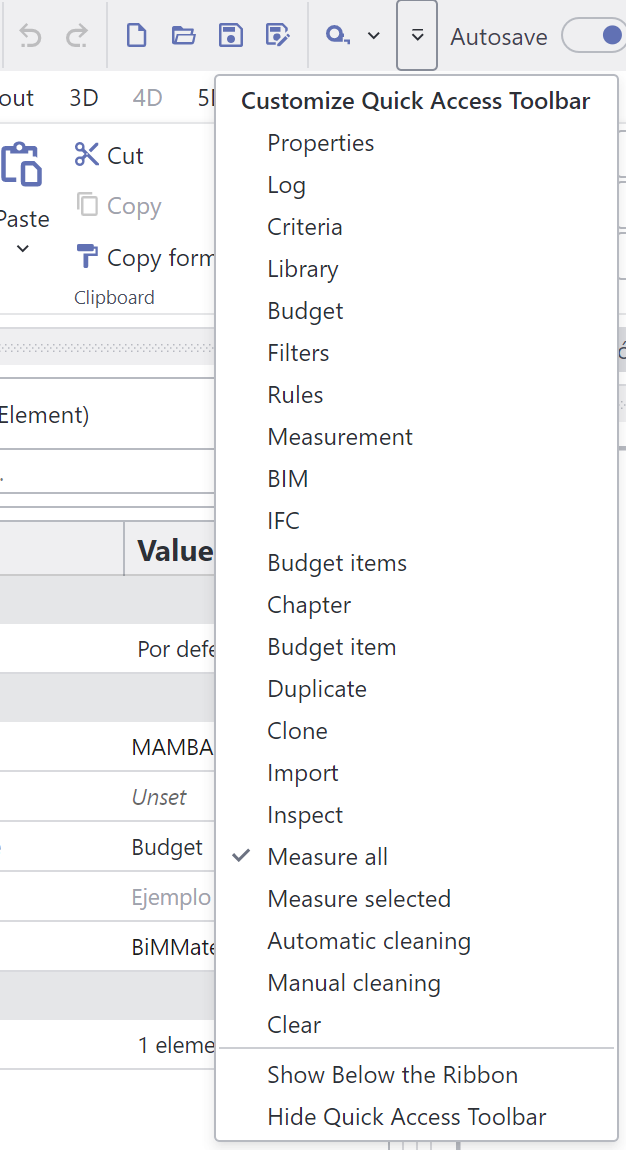Click the Cut scissors icon

coord(86,155)
